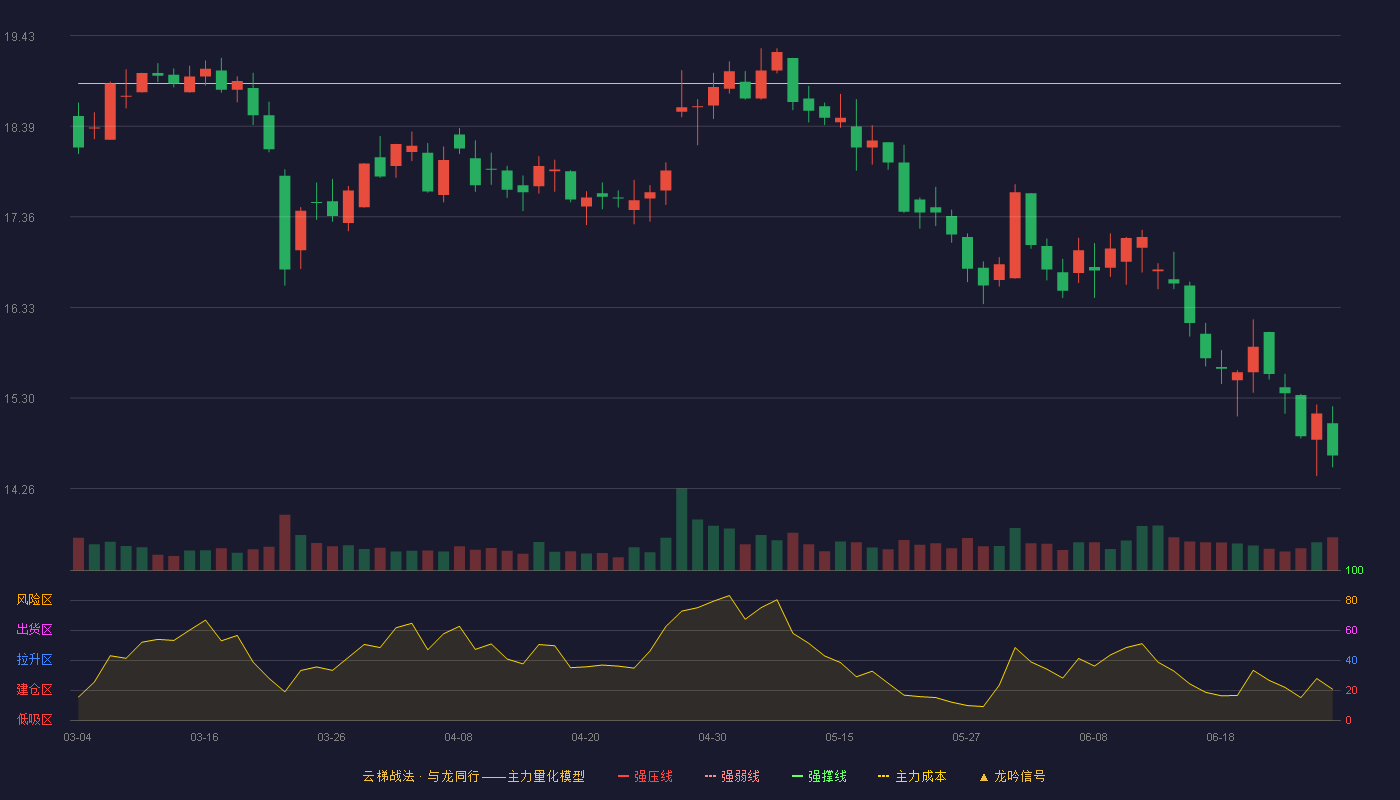
Task: Select the 建仓区 zone label
Action: pyautogui.click(x=34, y=690)
